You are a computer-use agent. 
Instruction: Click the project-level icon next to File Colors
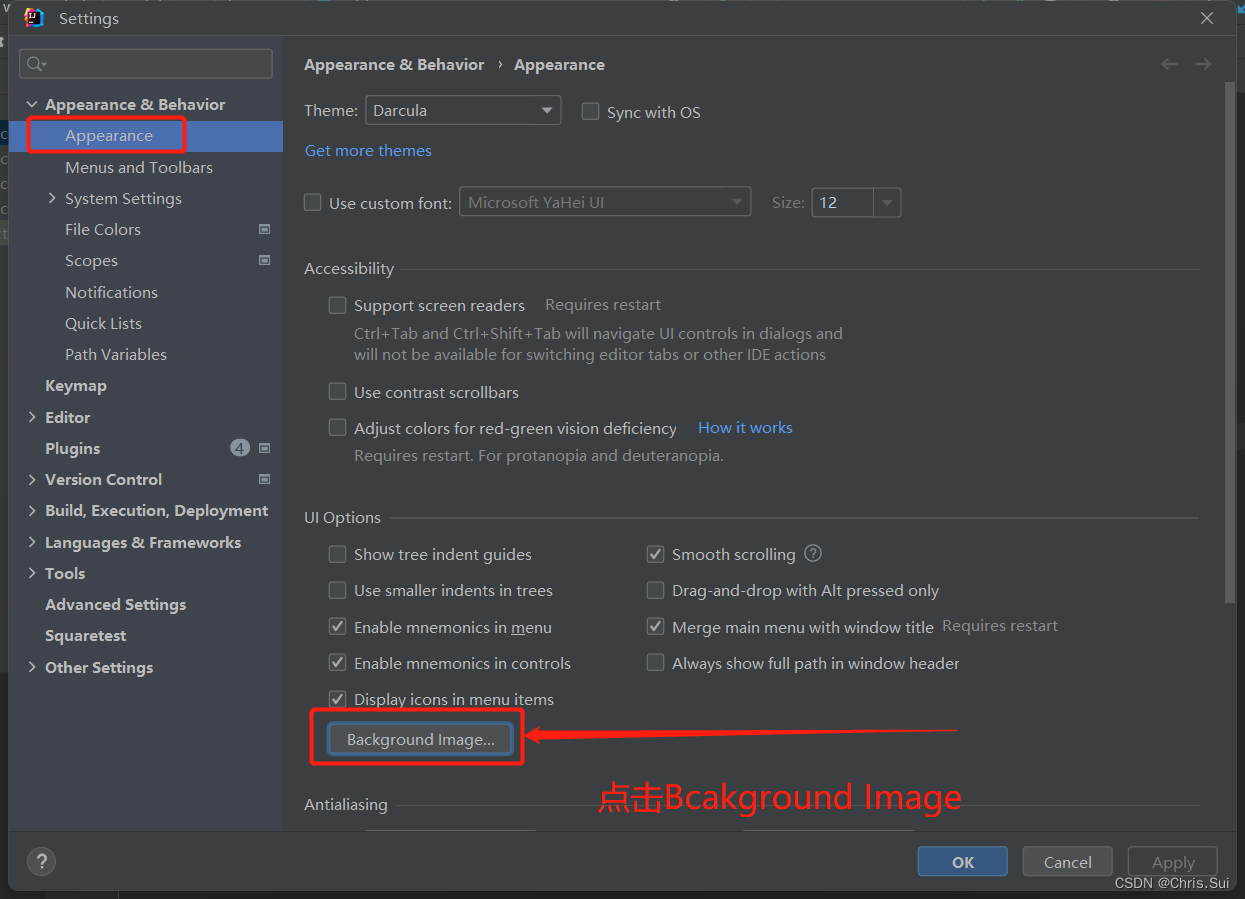tap(265, 229)
